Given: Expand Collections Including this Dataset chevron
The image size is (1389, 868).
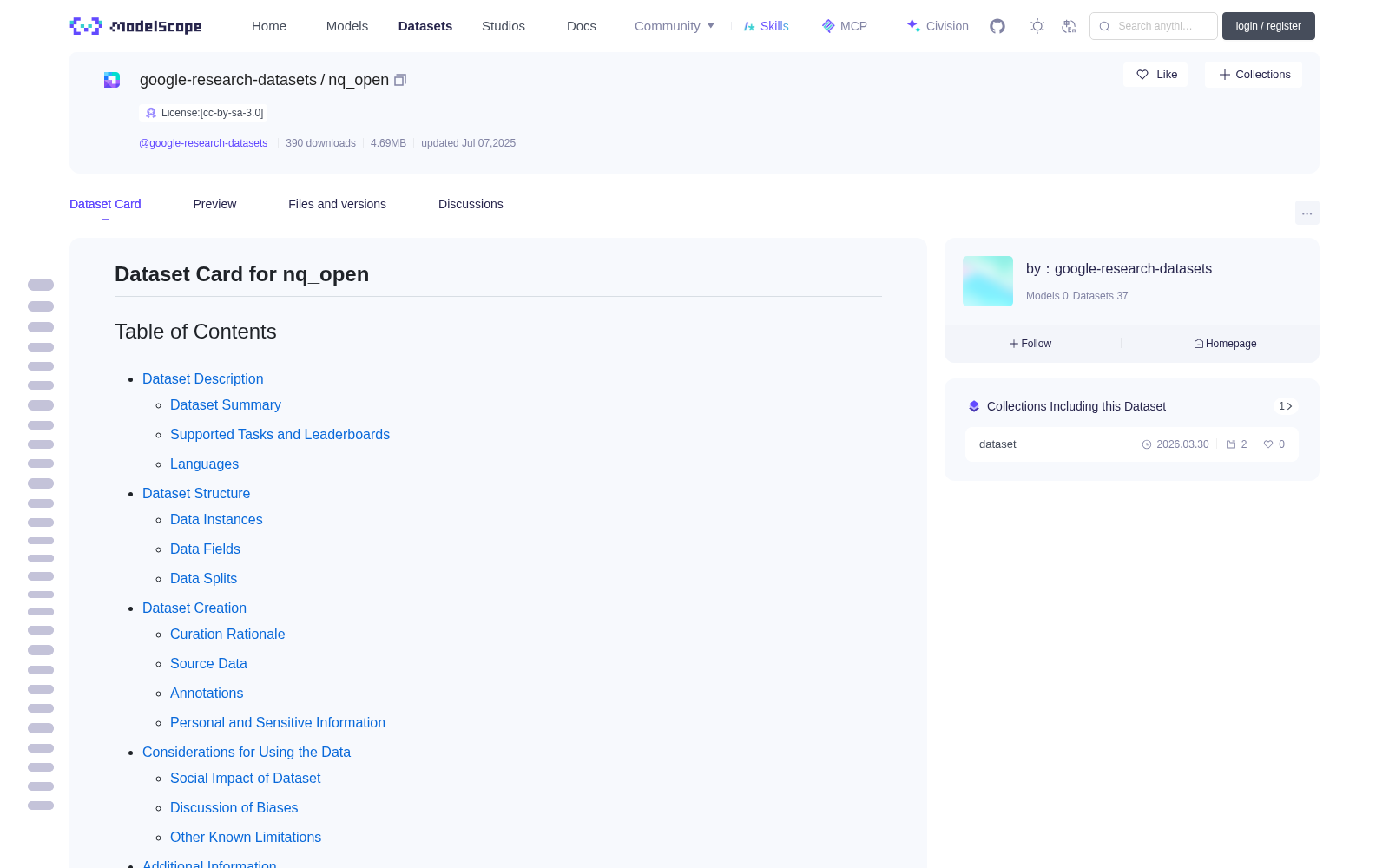Looking at the screenshot, I should pos(1286,406).
